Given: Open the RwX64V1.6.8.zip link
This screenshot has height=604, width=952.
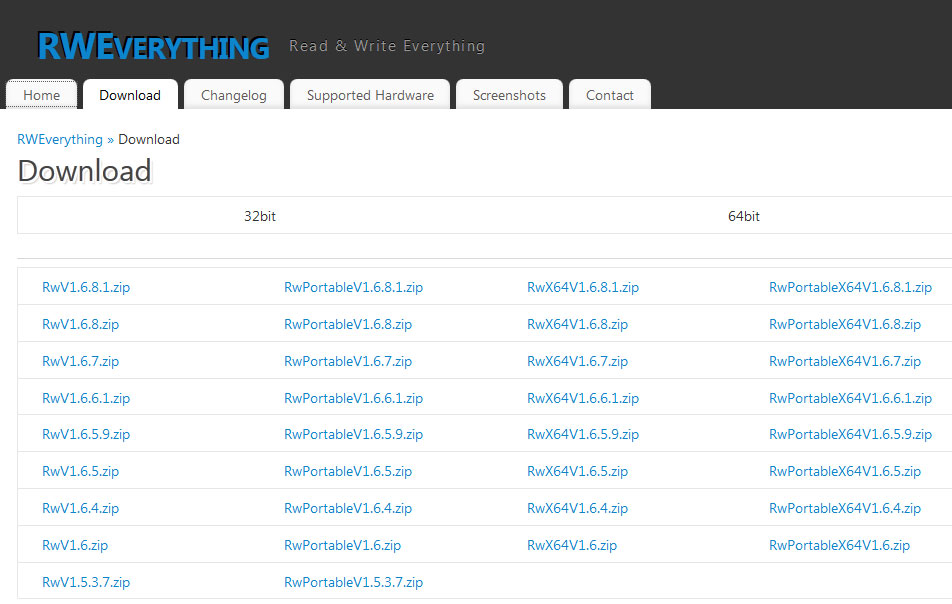Looking at the screenshot, I should tap(577, 324).
